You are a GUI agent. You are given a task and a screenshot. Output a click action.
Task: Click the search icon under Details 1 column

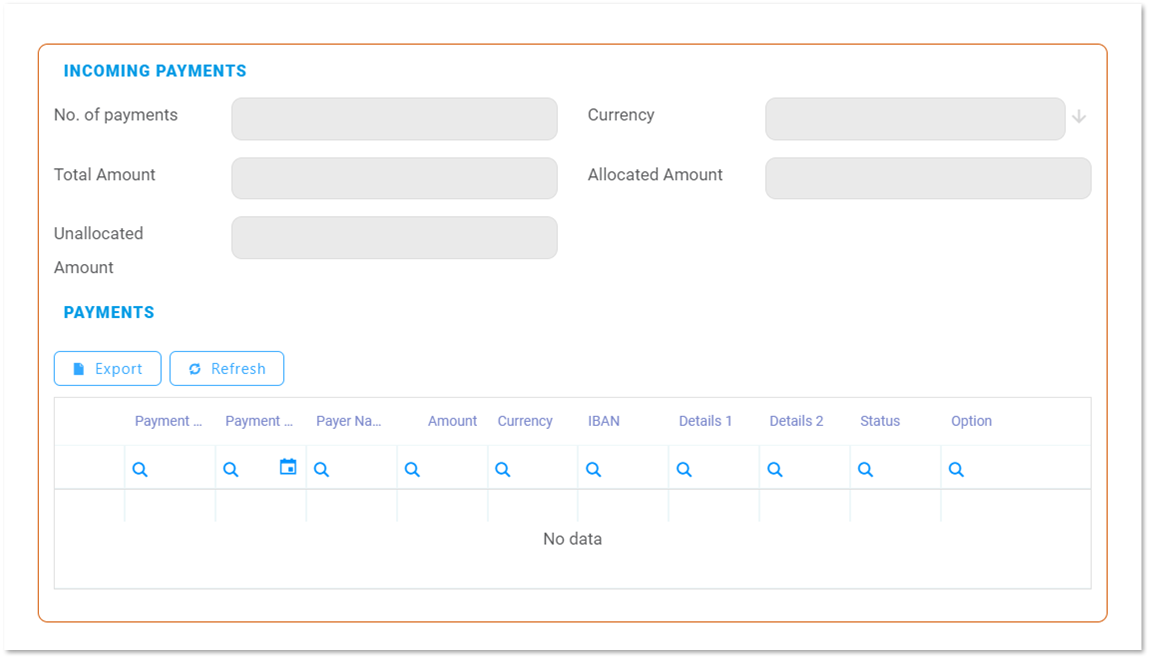pos(684,469)
